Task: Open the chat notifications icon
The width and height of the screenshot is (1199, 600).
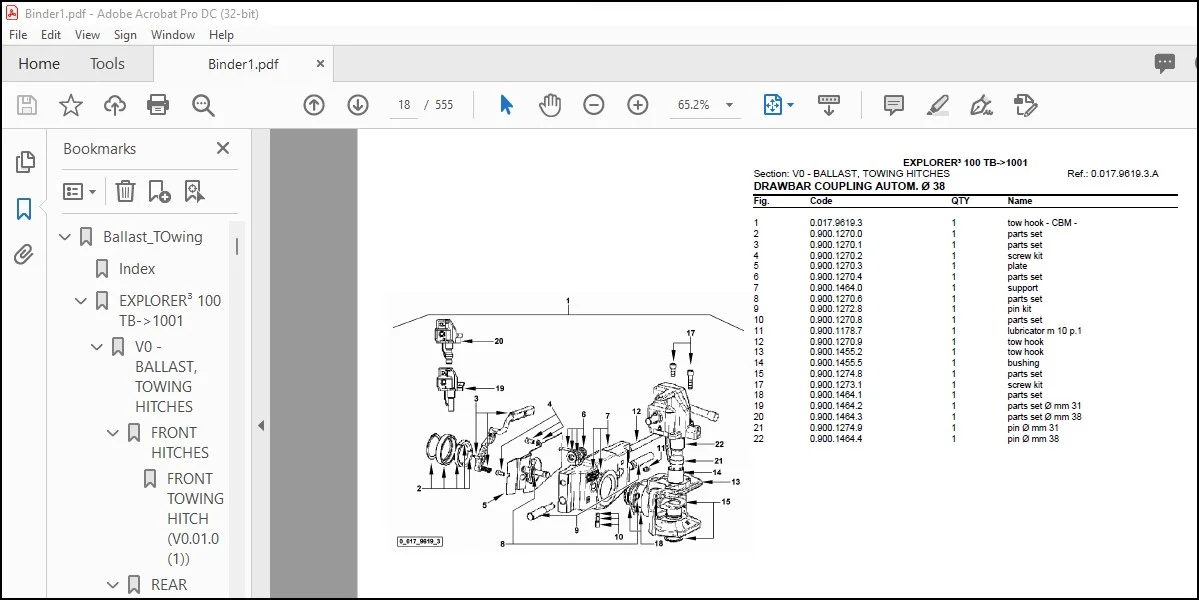Action: pyautogui.click(x=1165, y=63)
